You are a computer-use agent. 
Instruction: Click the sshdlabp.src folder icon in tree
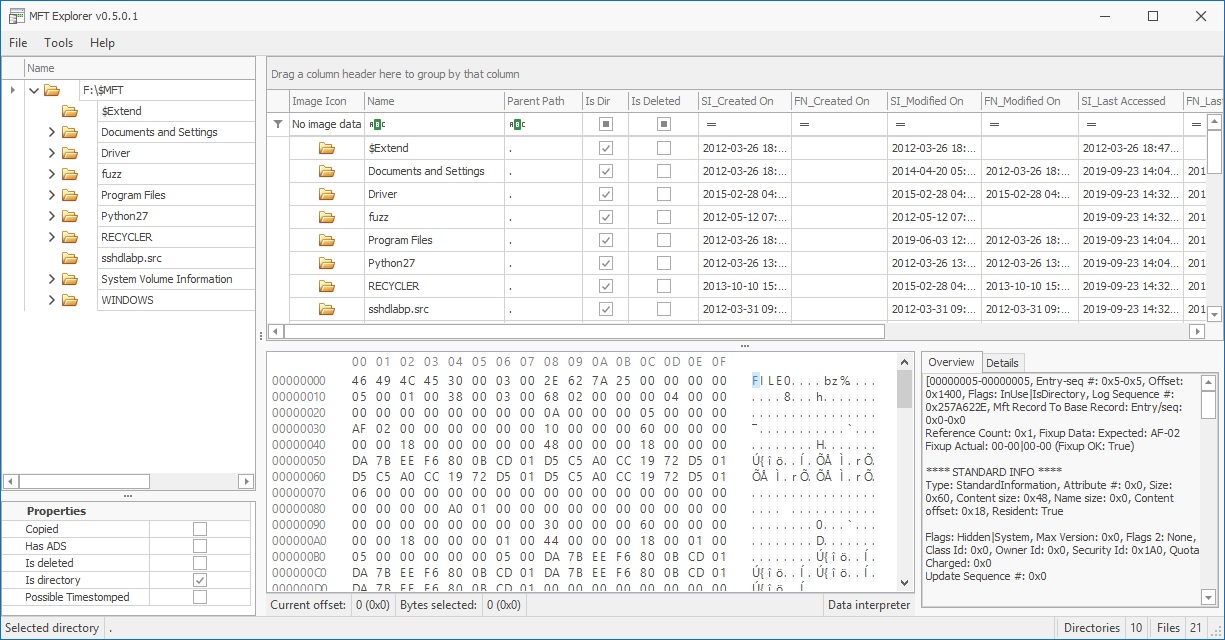point(70,258)
